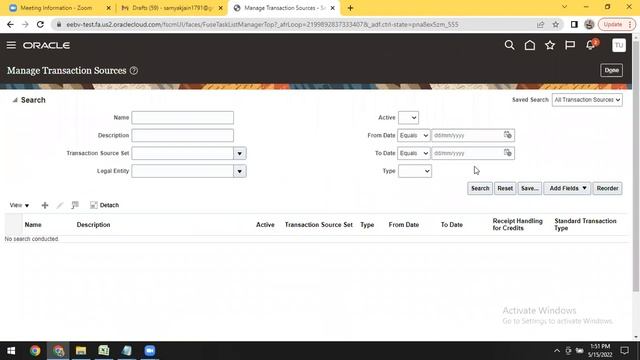Open the Active dropdown
Screen dimensions: 640x360
pyautogui.click(x=408, y=118)
